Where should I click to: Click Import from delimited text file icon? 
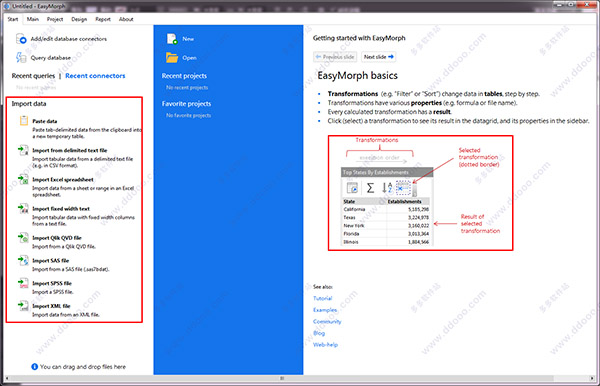click(x=23, y=150)
